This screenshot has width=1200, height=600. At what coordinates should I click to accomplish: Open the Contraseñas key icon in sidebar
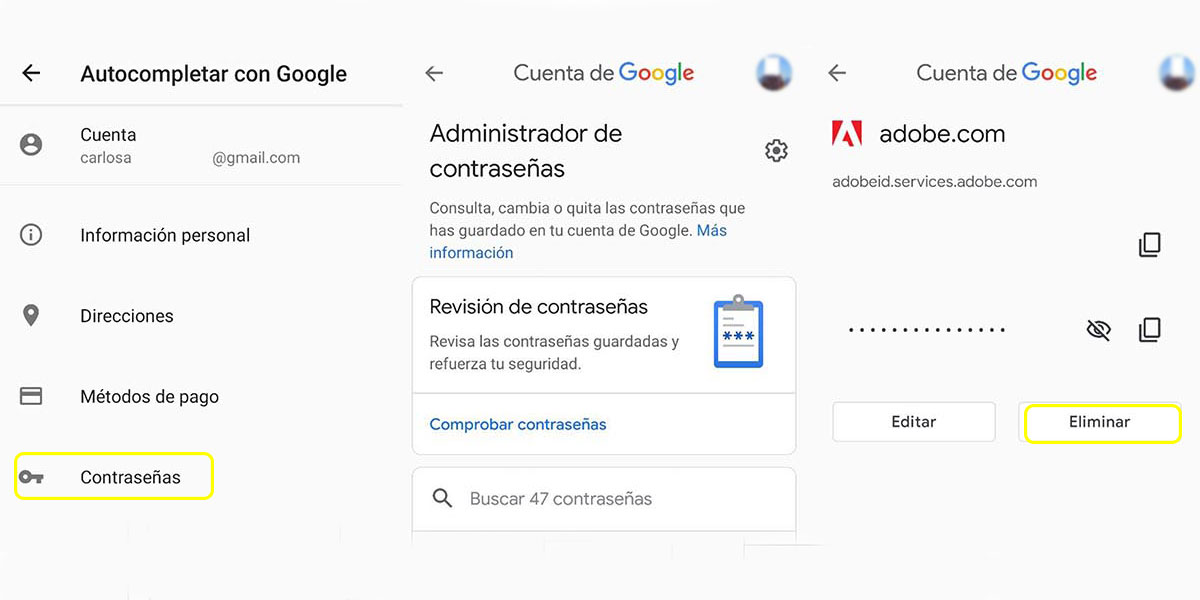31,476
